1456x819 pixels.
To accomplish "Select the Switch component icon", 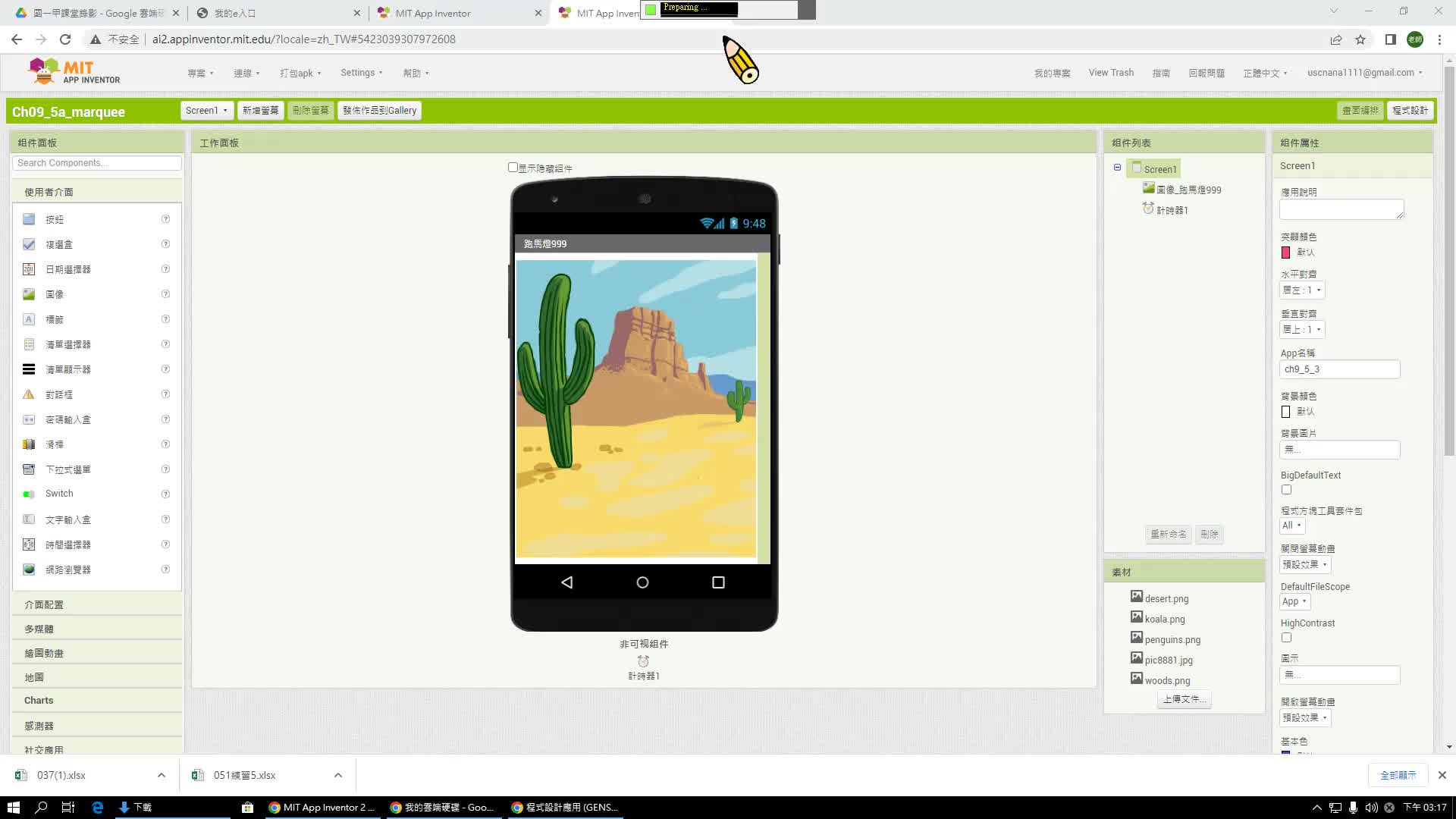I will 29,494.
